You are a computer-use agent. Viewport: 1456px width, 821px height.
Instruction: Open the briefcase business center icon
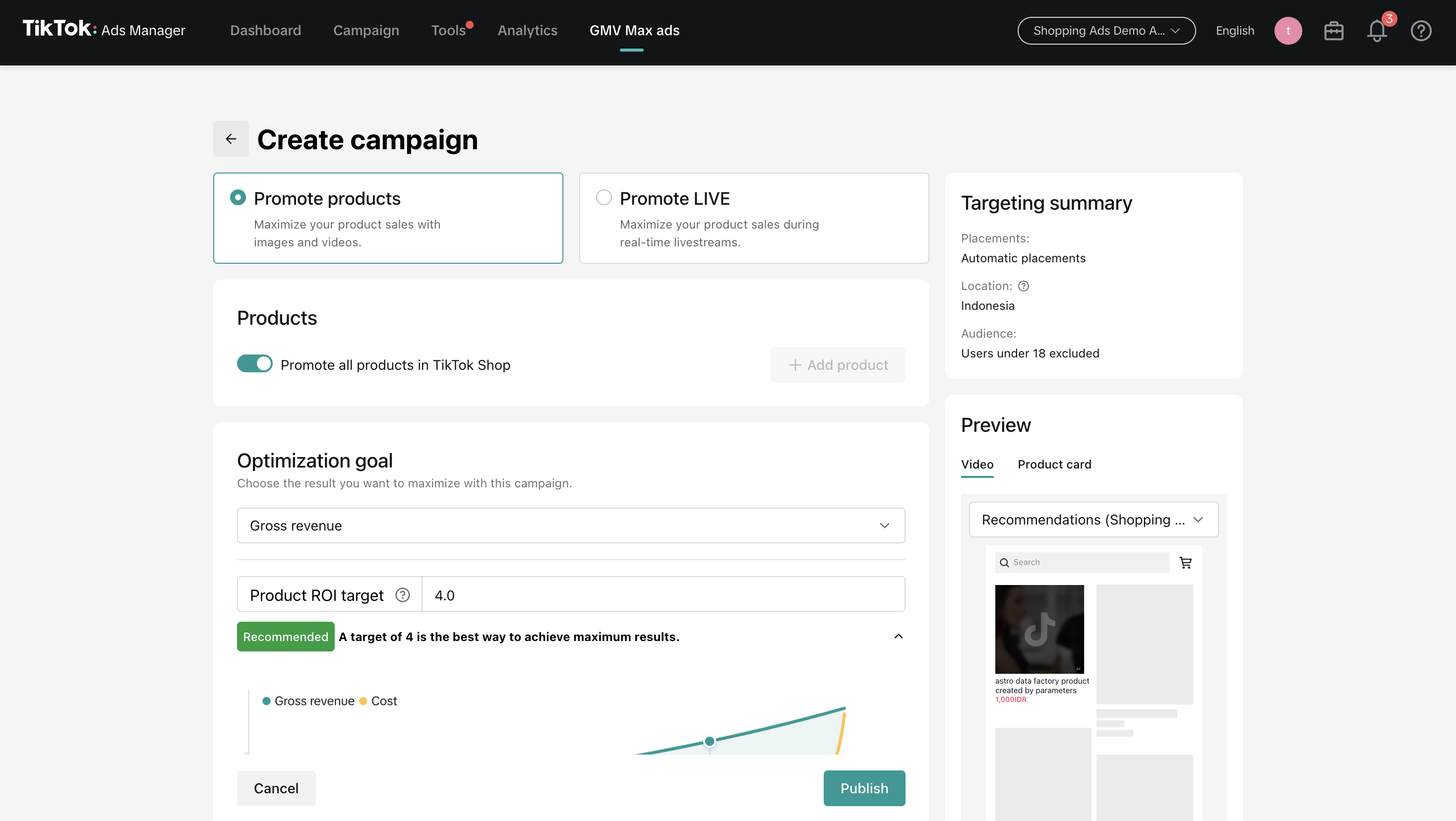[1334, 31]
